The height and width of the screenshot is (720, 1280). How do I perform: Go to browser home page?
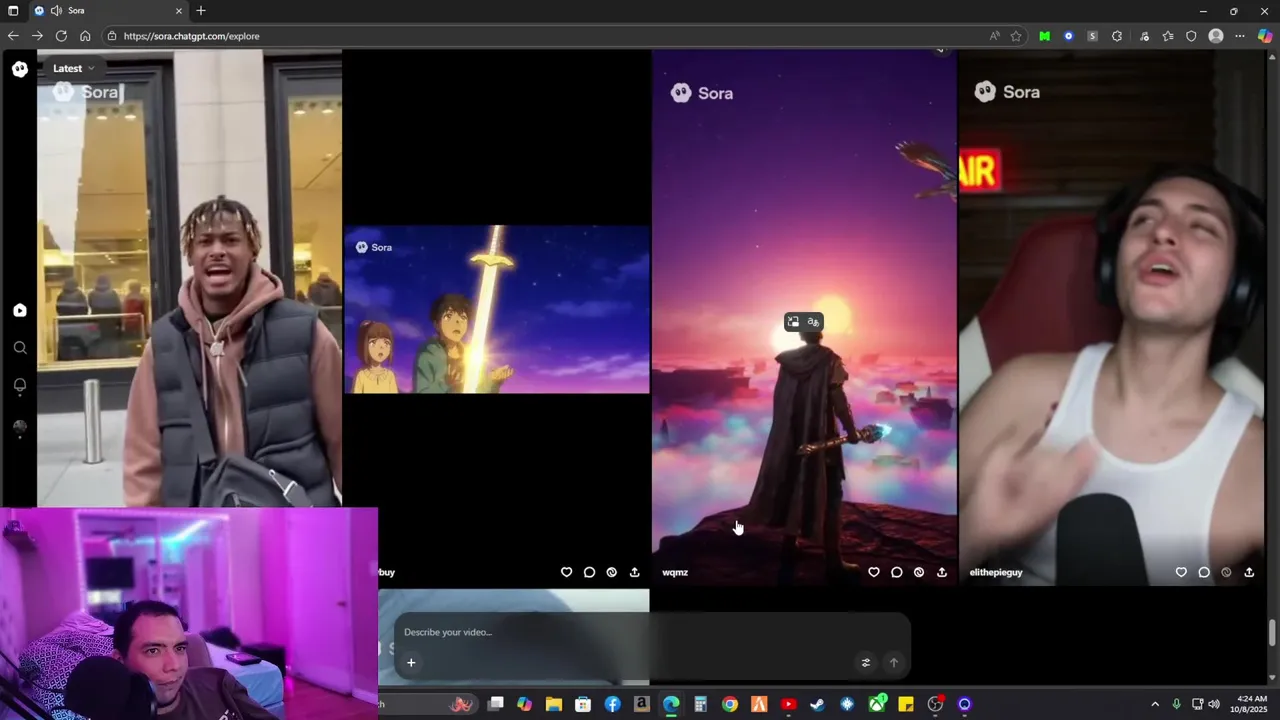click(85, 36)
